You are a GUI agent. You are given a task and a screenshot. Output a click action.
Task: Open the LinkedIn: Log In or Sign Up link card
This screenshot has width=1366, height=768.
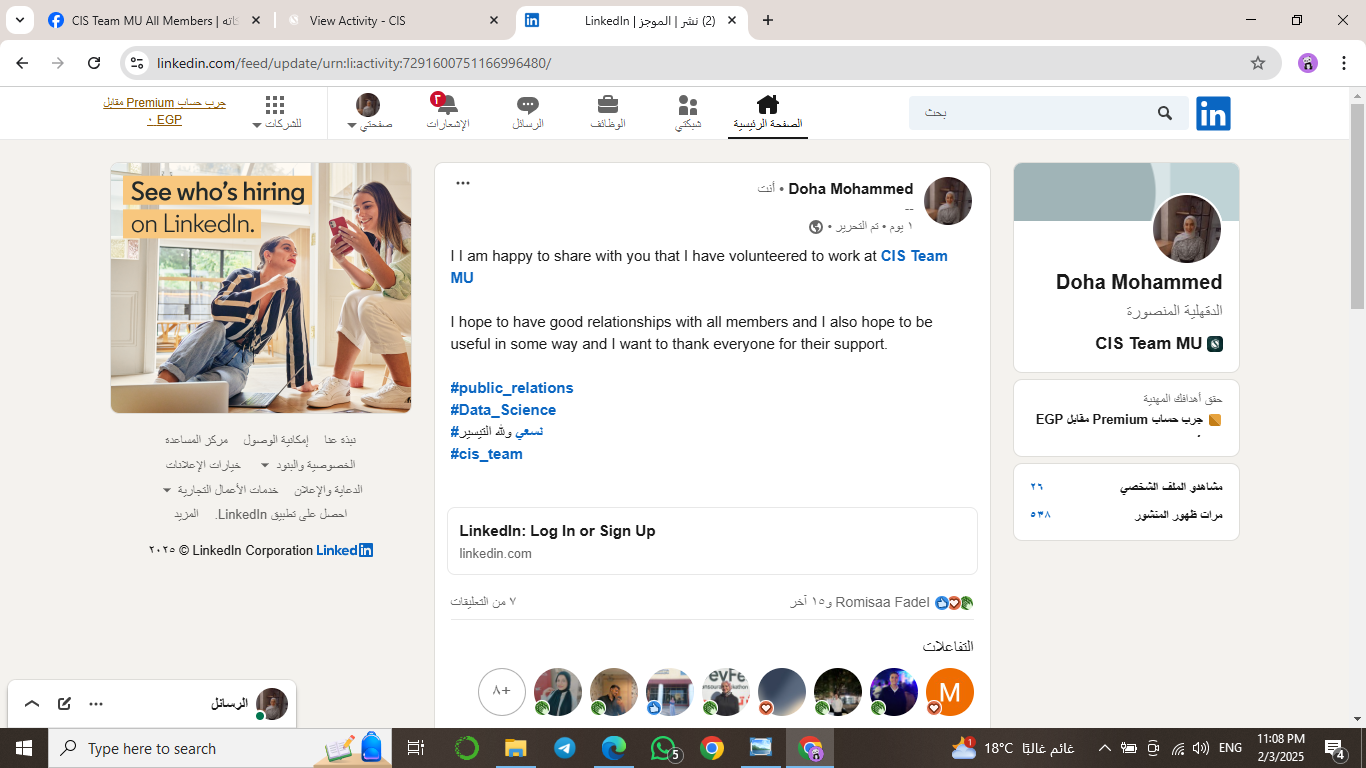712,541
